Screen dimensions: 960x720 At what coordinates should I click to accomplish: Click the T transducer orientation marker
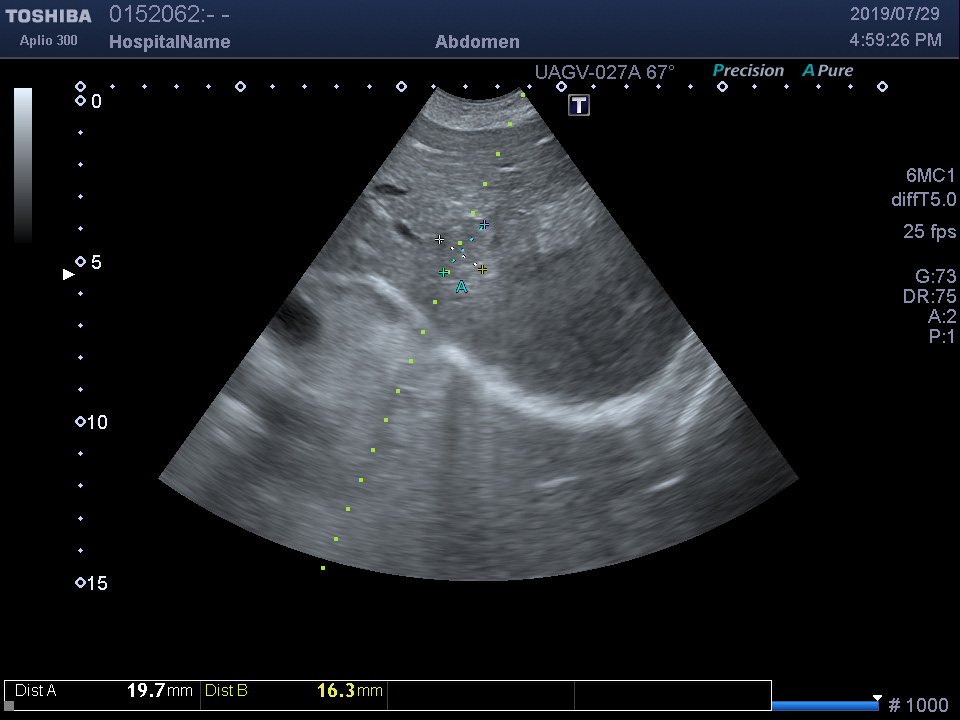click(579, 105)
